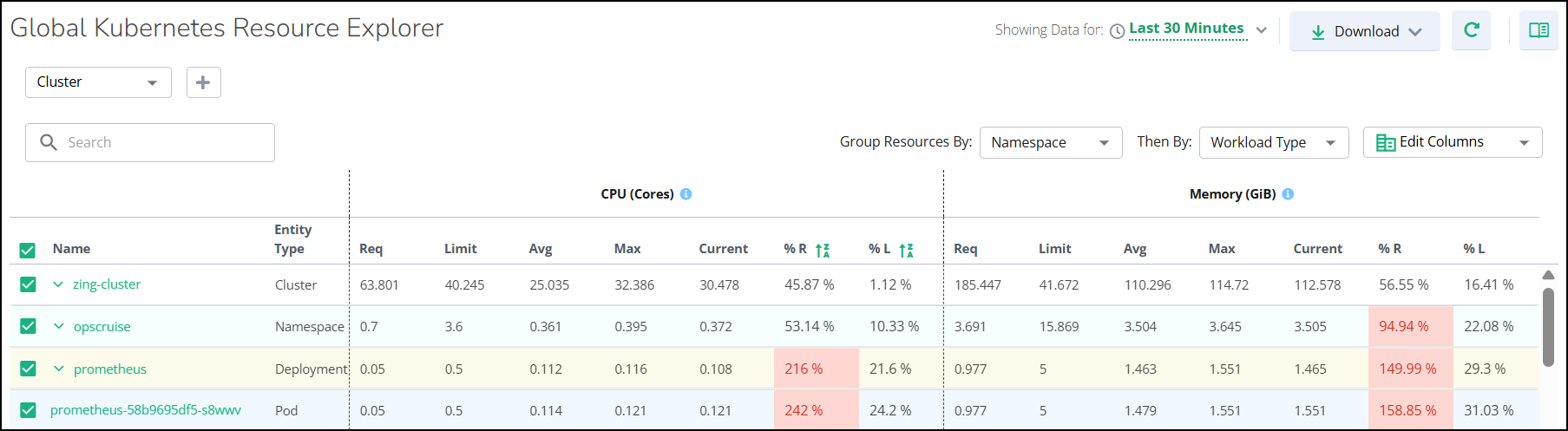Click the plus add filter icon

pos(203,82)
